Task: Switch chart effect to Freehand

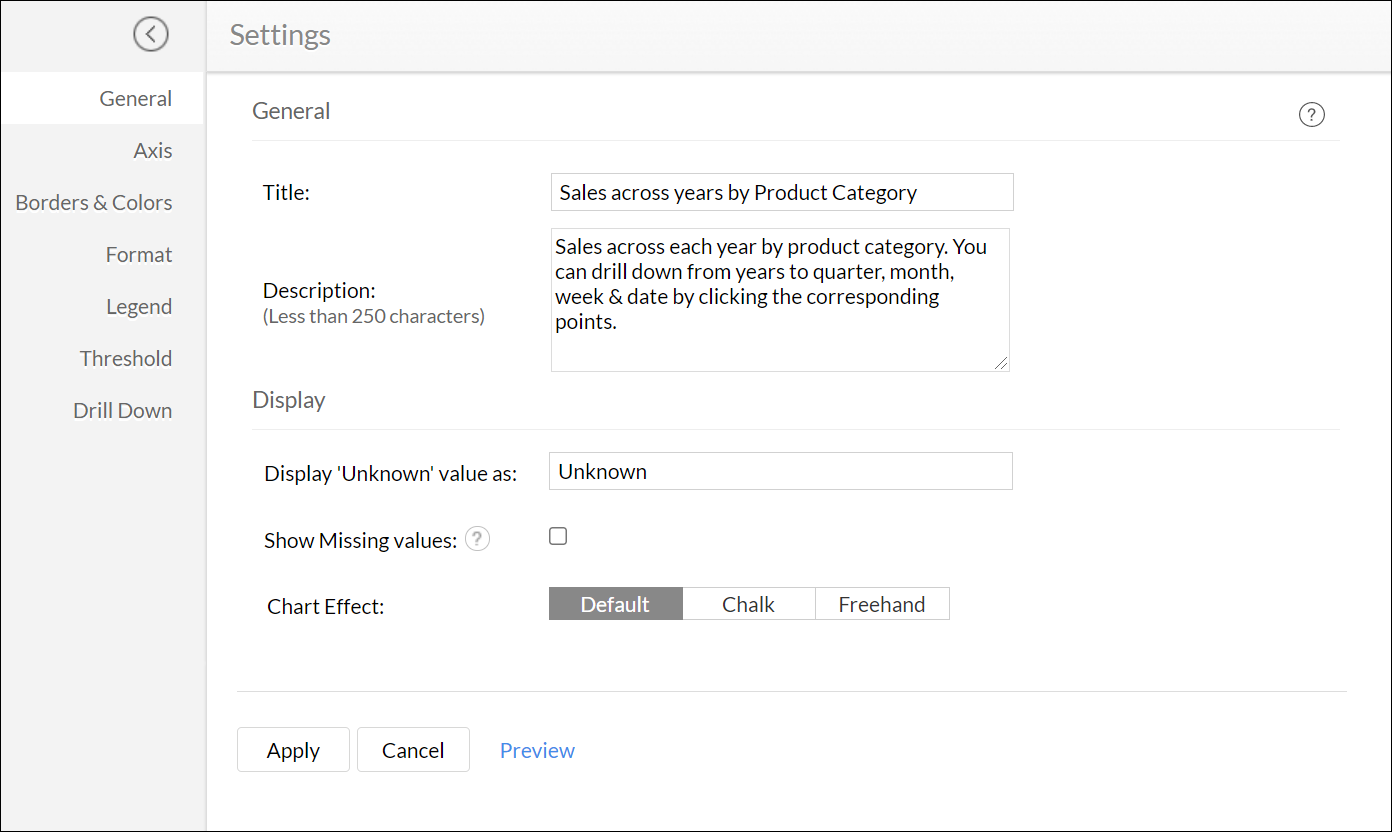Action: [x=882, y=603]
